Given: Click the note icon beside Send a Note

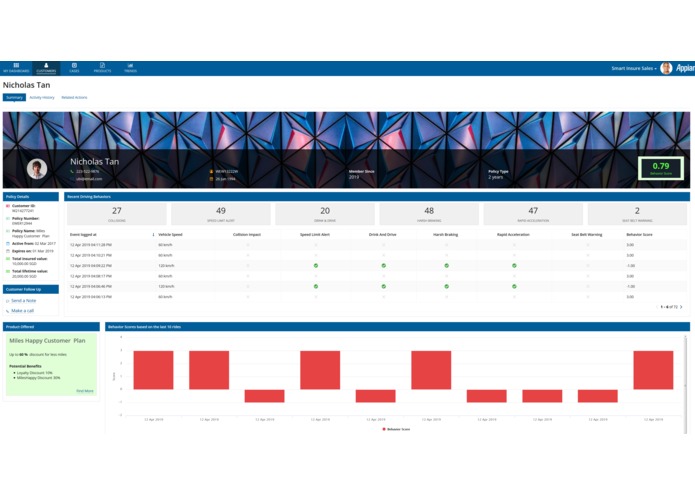Looking at the screenshot, I should pyautogui.click(x=8, y=301).
